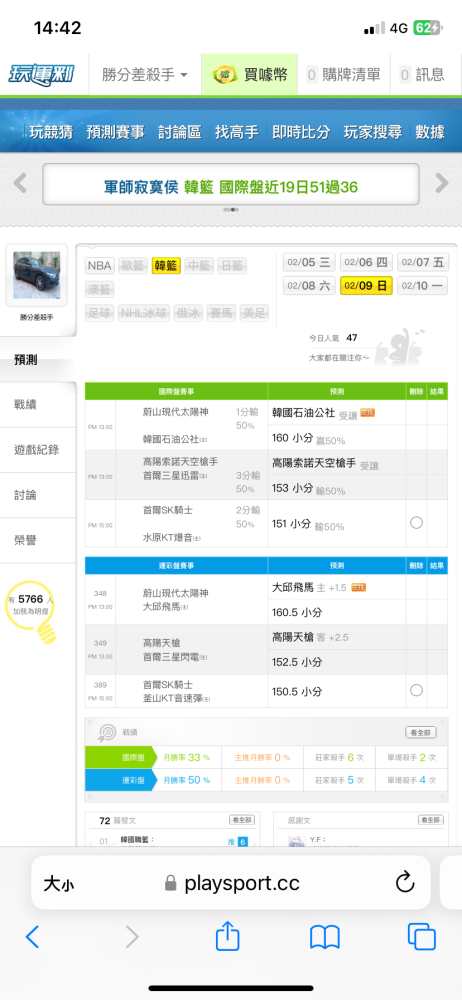Open the 討論 sidebar tab
The height and width of the screenshot is (1000, 462).
38,495
